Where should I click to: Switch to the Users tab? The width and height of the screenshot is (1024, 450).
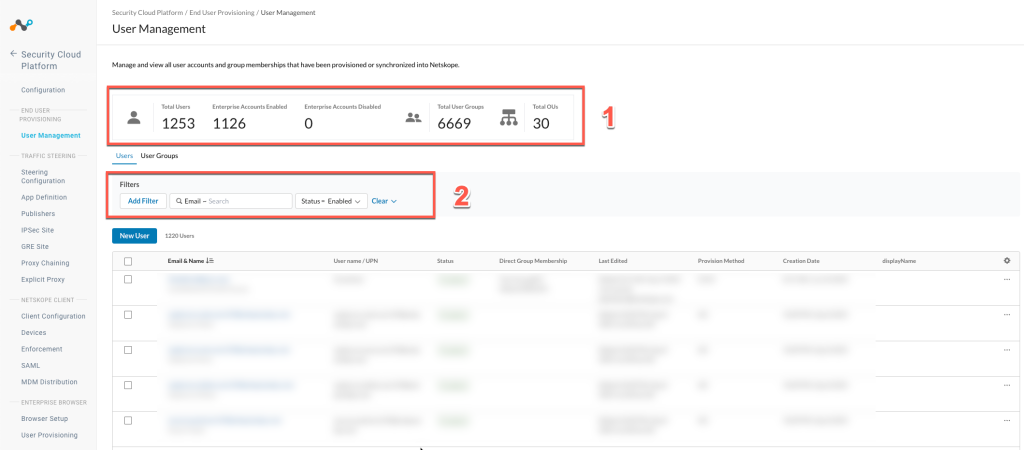(124, 156)
